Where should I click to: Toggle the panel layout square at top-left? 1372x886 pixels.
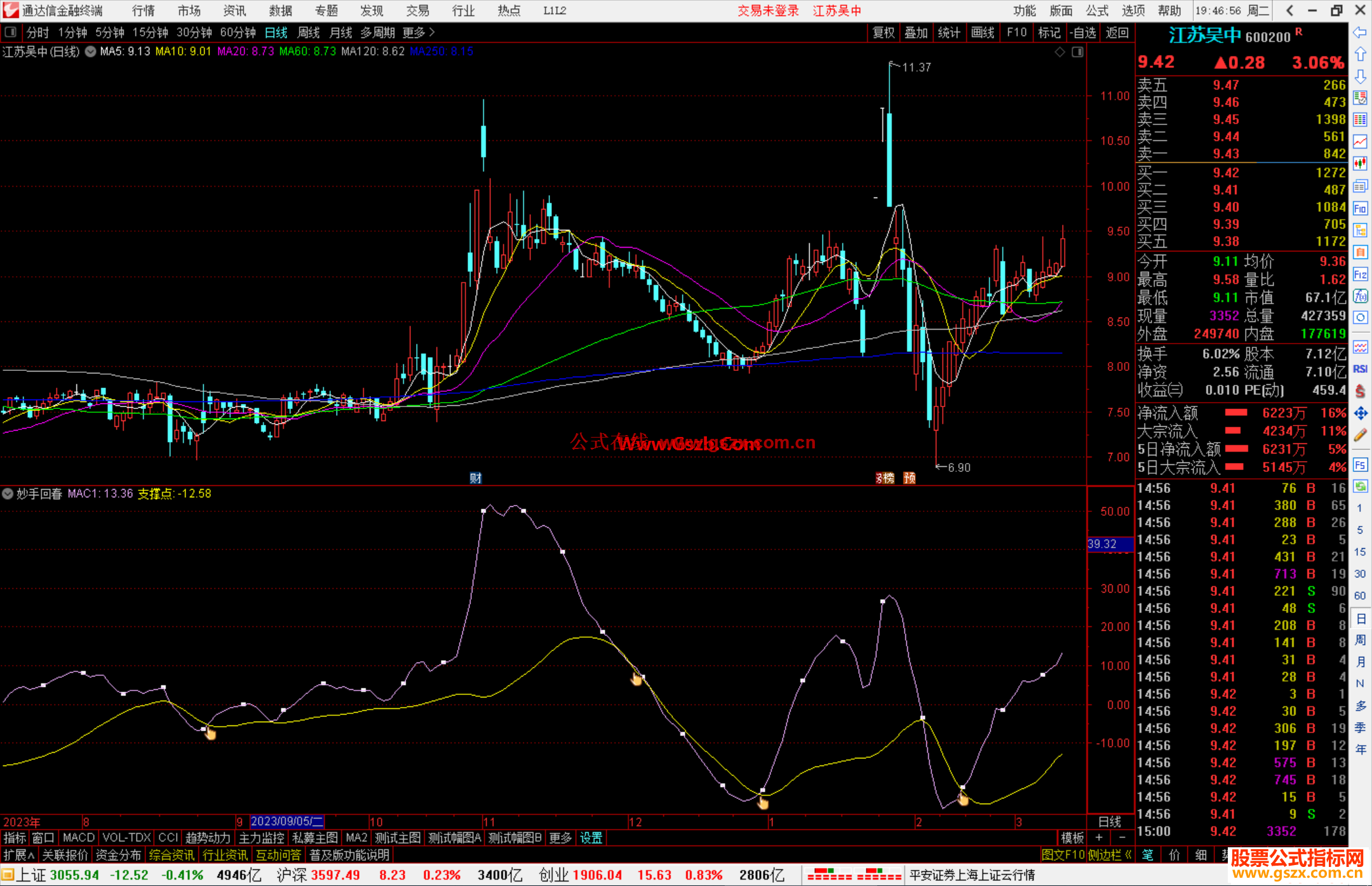[11, 32]
